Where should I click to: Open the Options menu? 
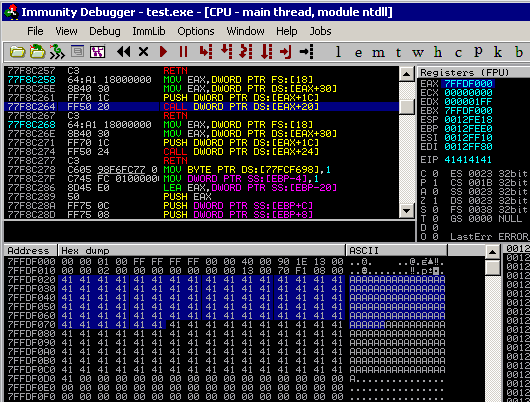196,31
